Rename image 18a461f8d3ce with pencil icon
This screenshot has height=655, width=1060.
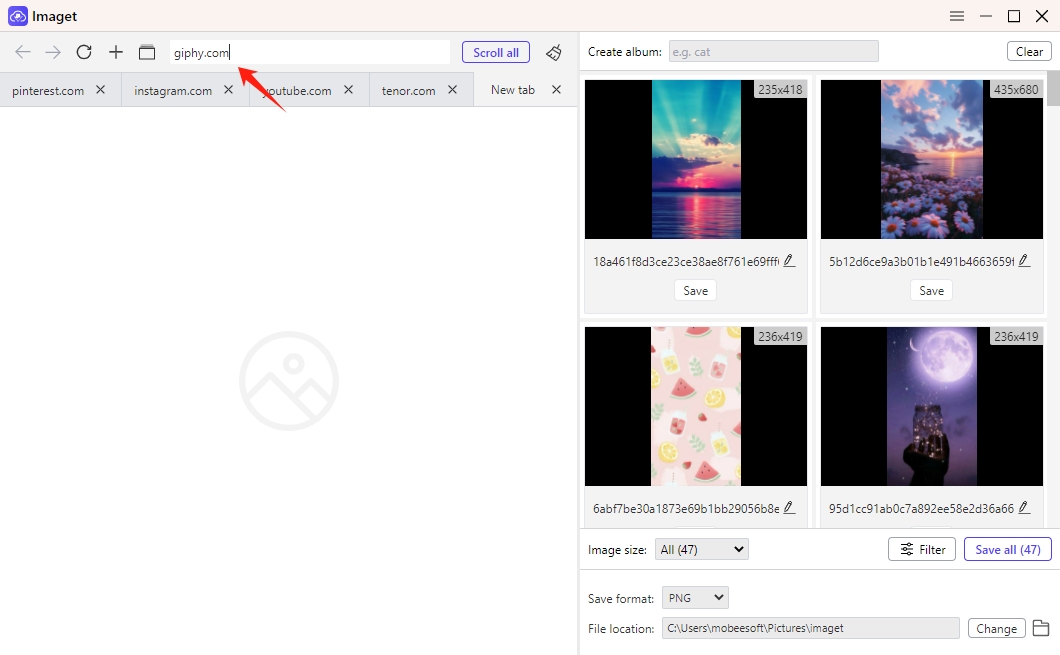[x=789, y=261]
